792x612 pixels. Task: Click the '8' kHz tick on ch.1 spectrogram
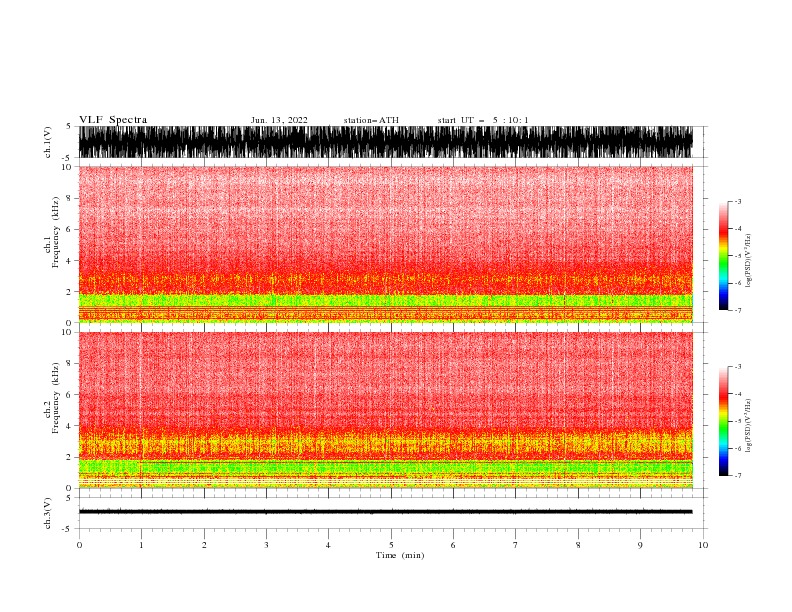click(x=69, y=198)
